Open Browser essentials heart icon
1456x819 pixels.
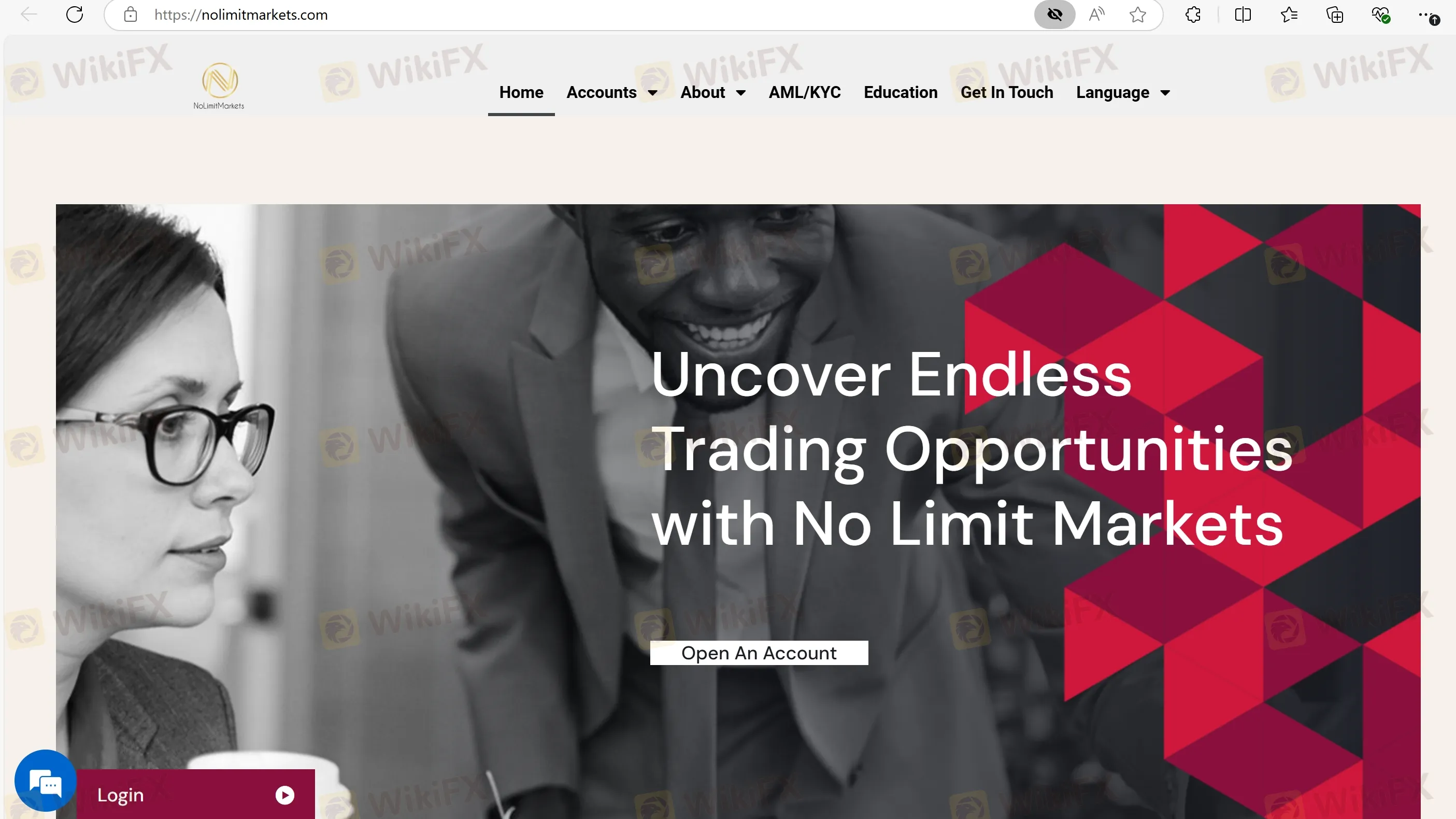(x=1381, y=15)
